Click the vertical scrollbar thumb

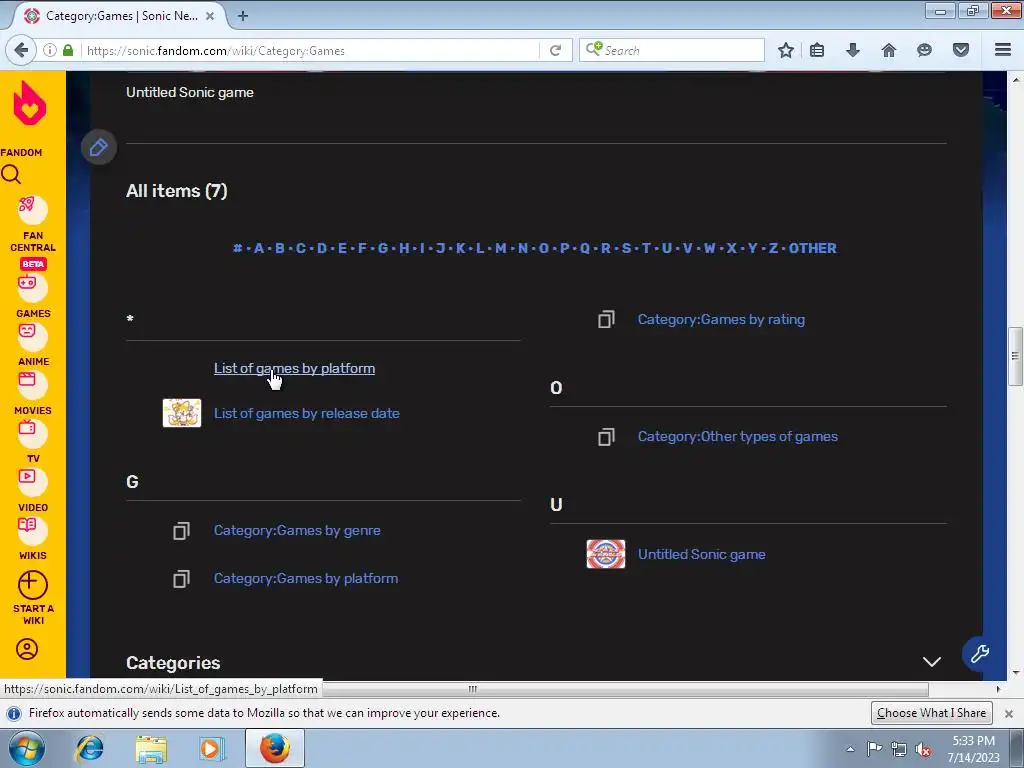pos(1015,357)
